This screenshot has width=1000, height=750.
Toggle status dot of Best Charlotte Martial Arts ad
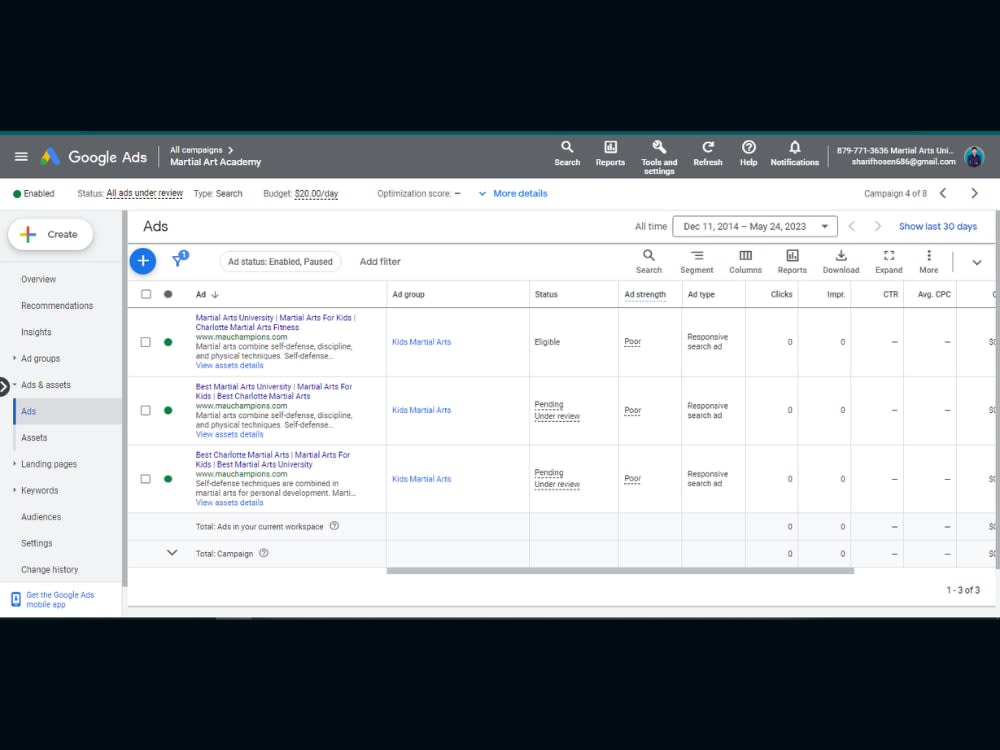point(168,478)
